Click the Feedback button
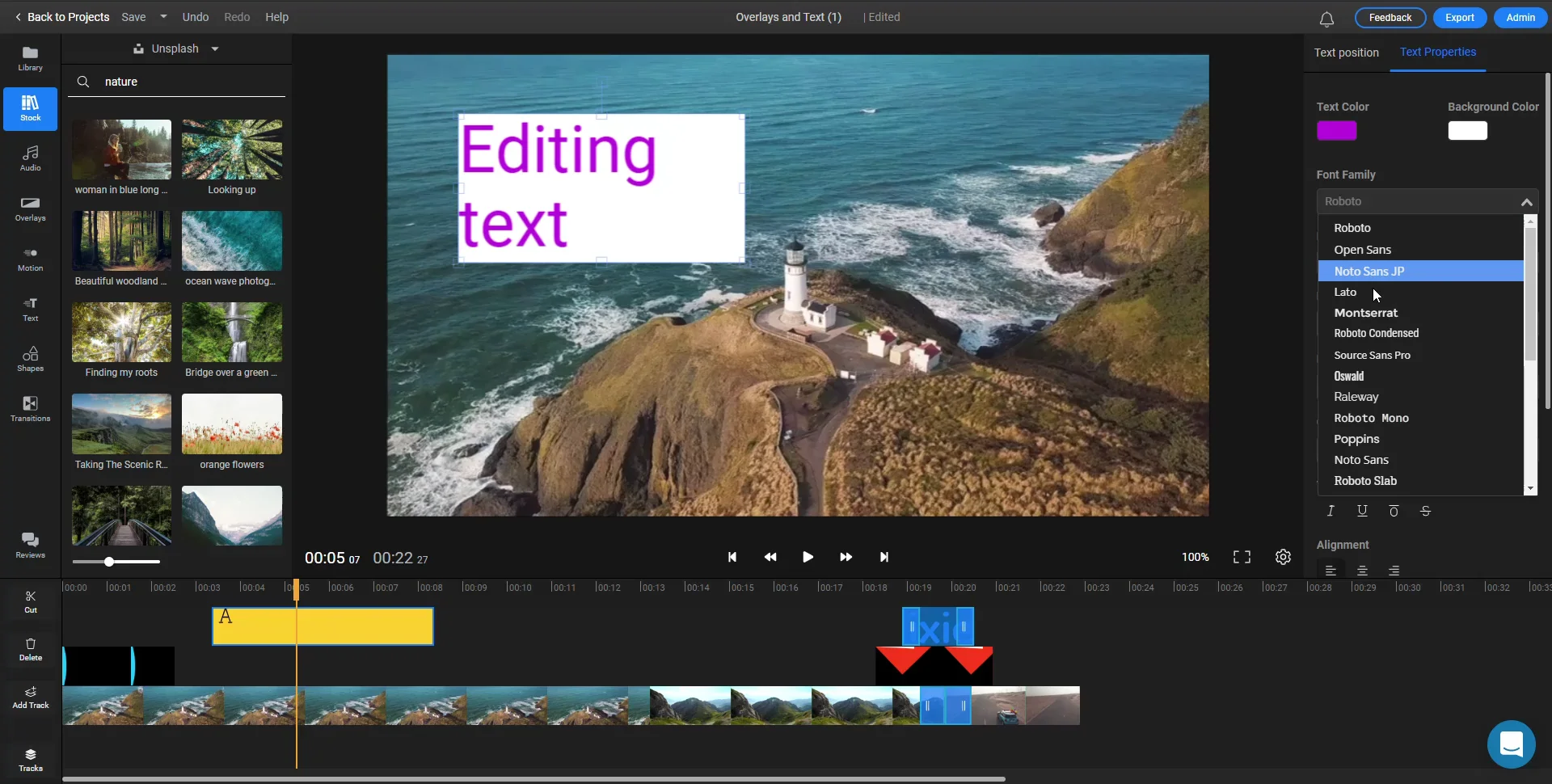Image resolution: width=1552 pixels, height=784 pixels. click(1390, 18)
